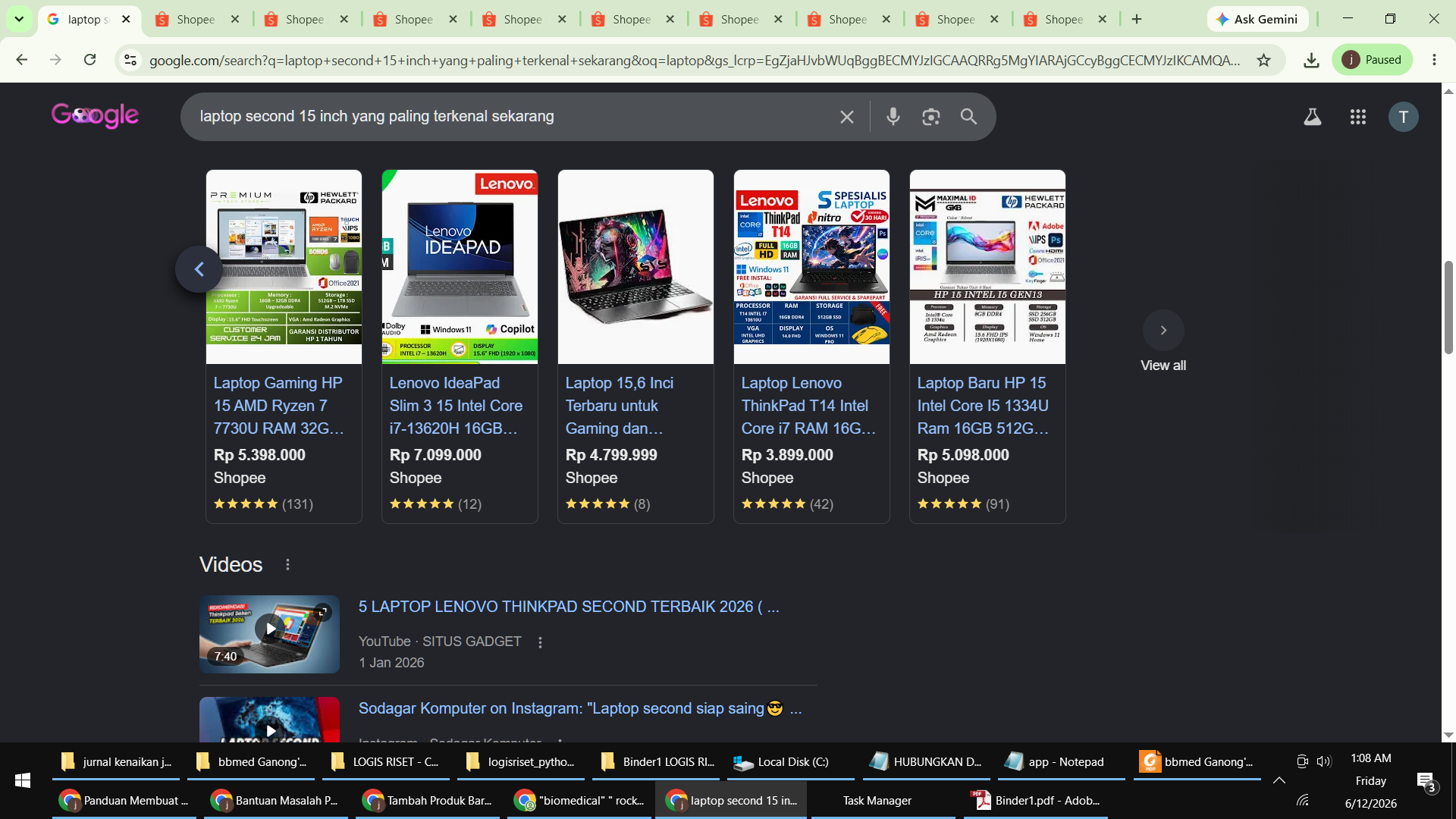This screenshot has width=1456, height=819.
Task: Switch to the first Shopee tab
Action: tap(197, 19)
